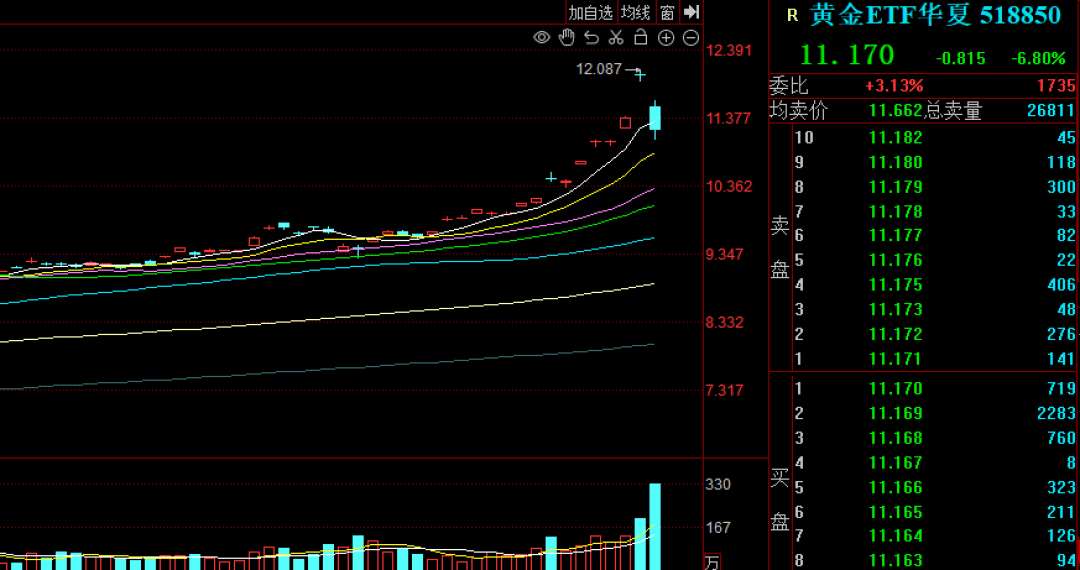This screenshot has width=1080, height=570.
Task: Click the latest cyan candlestick on chart
Action: click(655, 118)
